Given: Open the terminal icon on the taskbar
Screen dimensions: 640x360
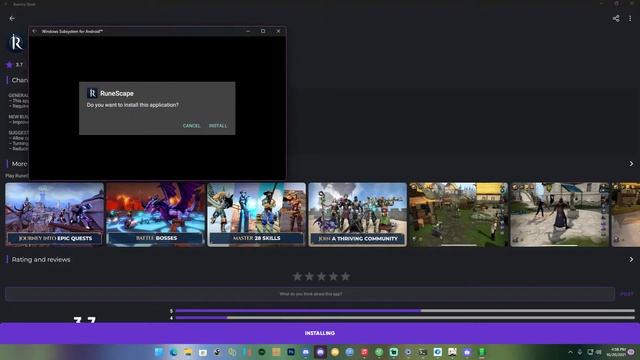Looking at the screenshot, I should pos(423,352).
